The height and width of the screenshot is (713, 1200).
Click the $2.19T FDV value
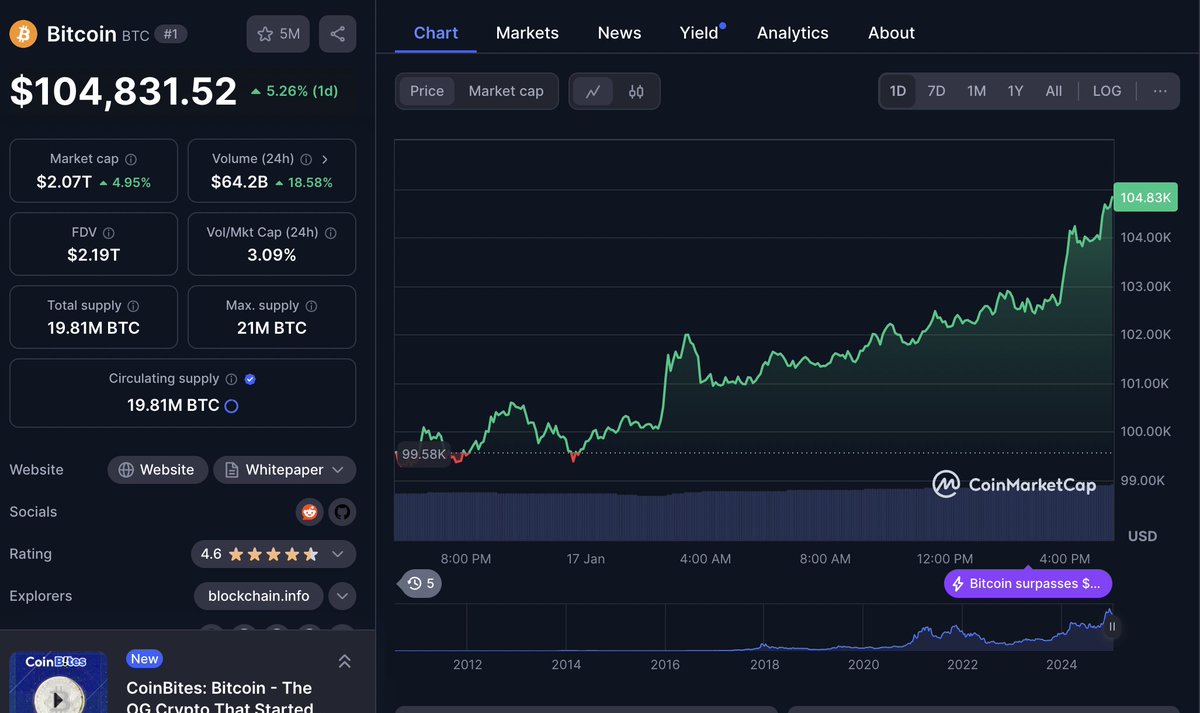click(94, 255)
